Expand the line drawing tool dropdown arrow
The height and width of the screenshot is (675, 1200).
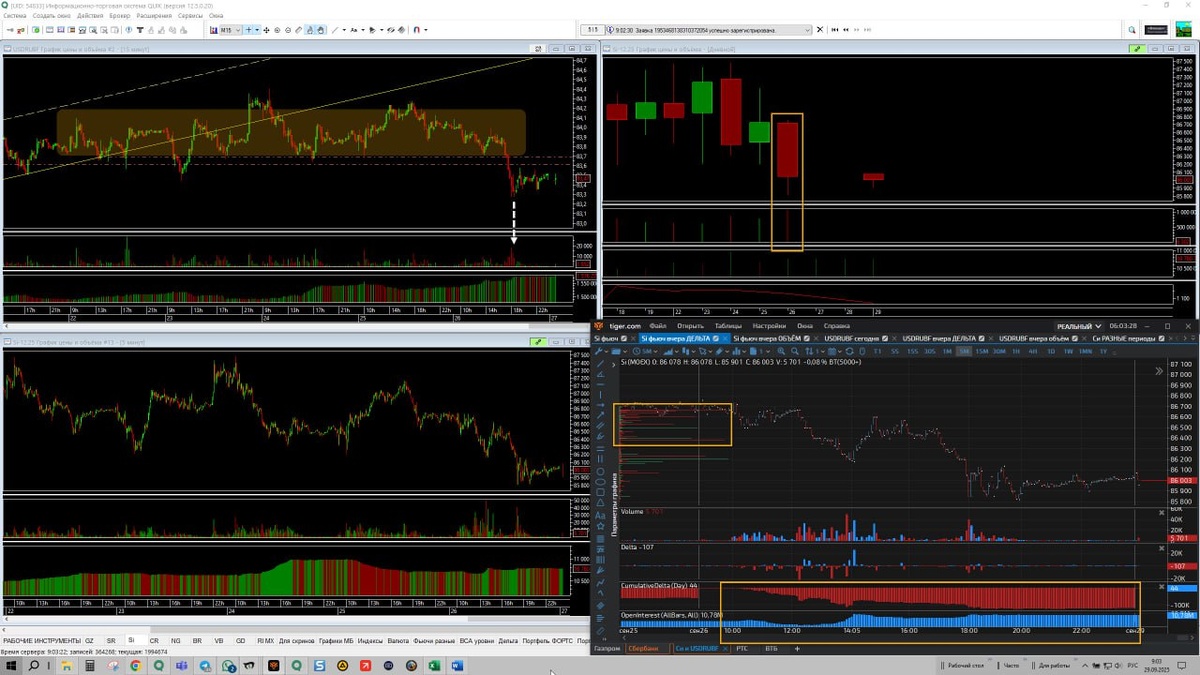344,30
